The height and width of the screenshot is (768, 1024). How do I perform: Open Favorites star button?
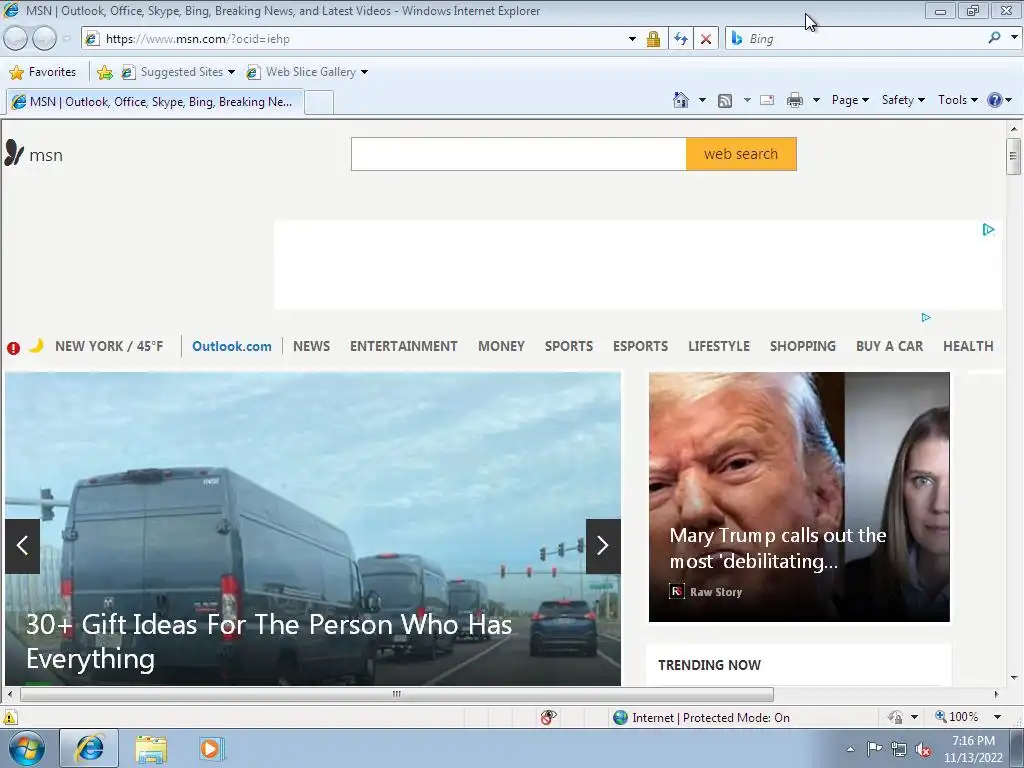pos(43,72)
